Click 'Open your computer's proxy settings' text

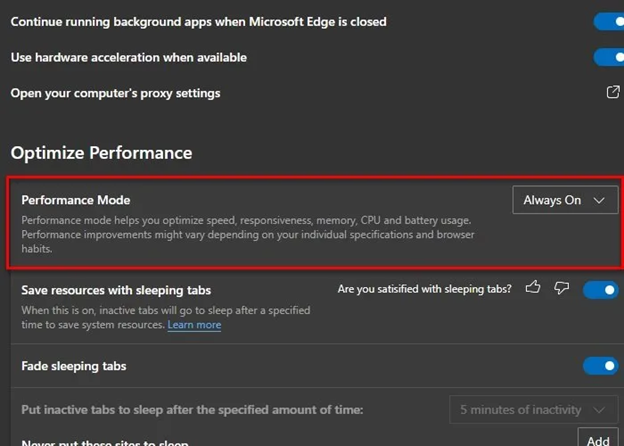click(115, 93)
